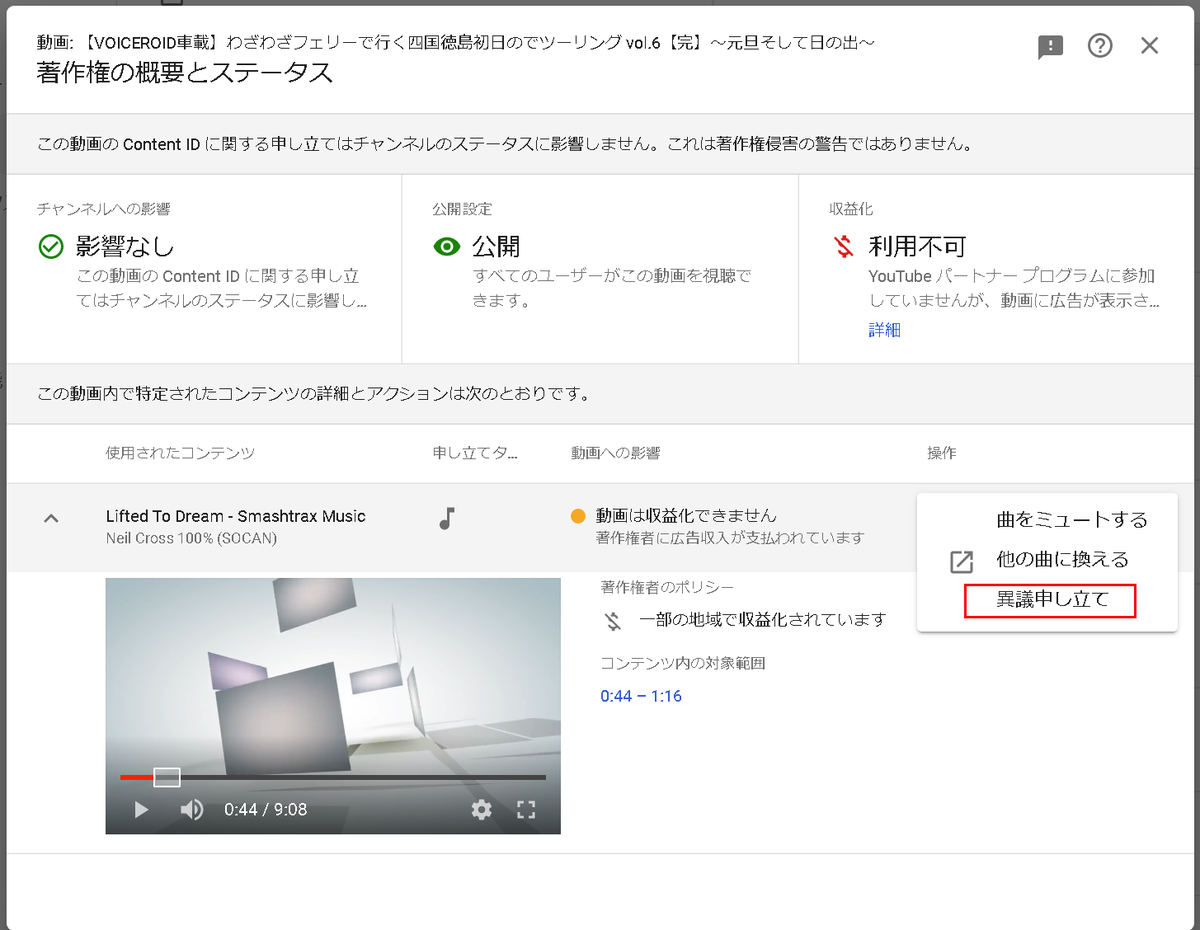Image resolution: width=1200 pixels, height=930 pixels.
Task: Click dollar-slash icon beside policy text
Action: 613,620
